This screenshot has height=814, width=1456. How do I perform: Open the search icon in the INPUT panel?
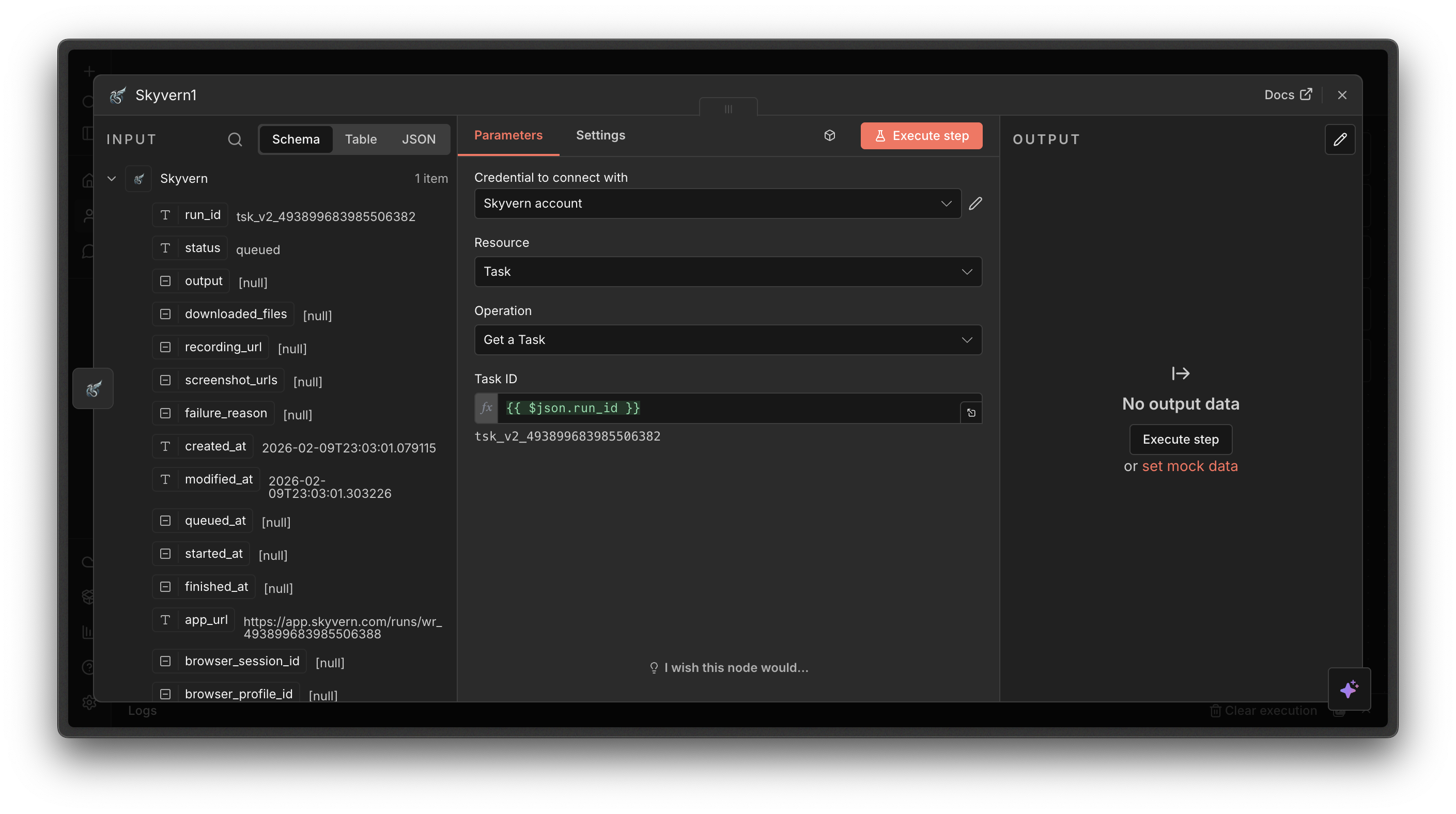click(x=235, y=139)
